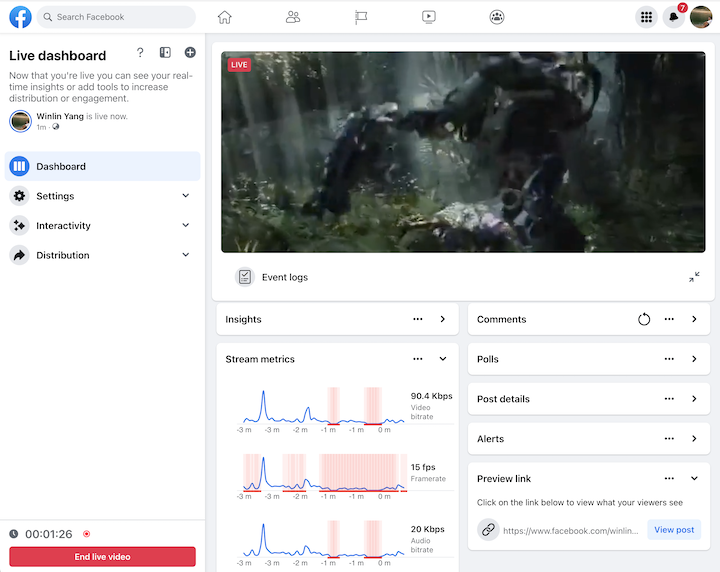The width and height of the screenshot is (720, 572).
Task: Open the account profile picture menu
Action: coord(701,17)
